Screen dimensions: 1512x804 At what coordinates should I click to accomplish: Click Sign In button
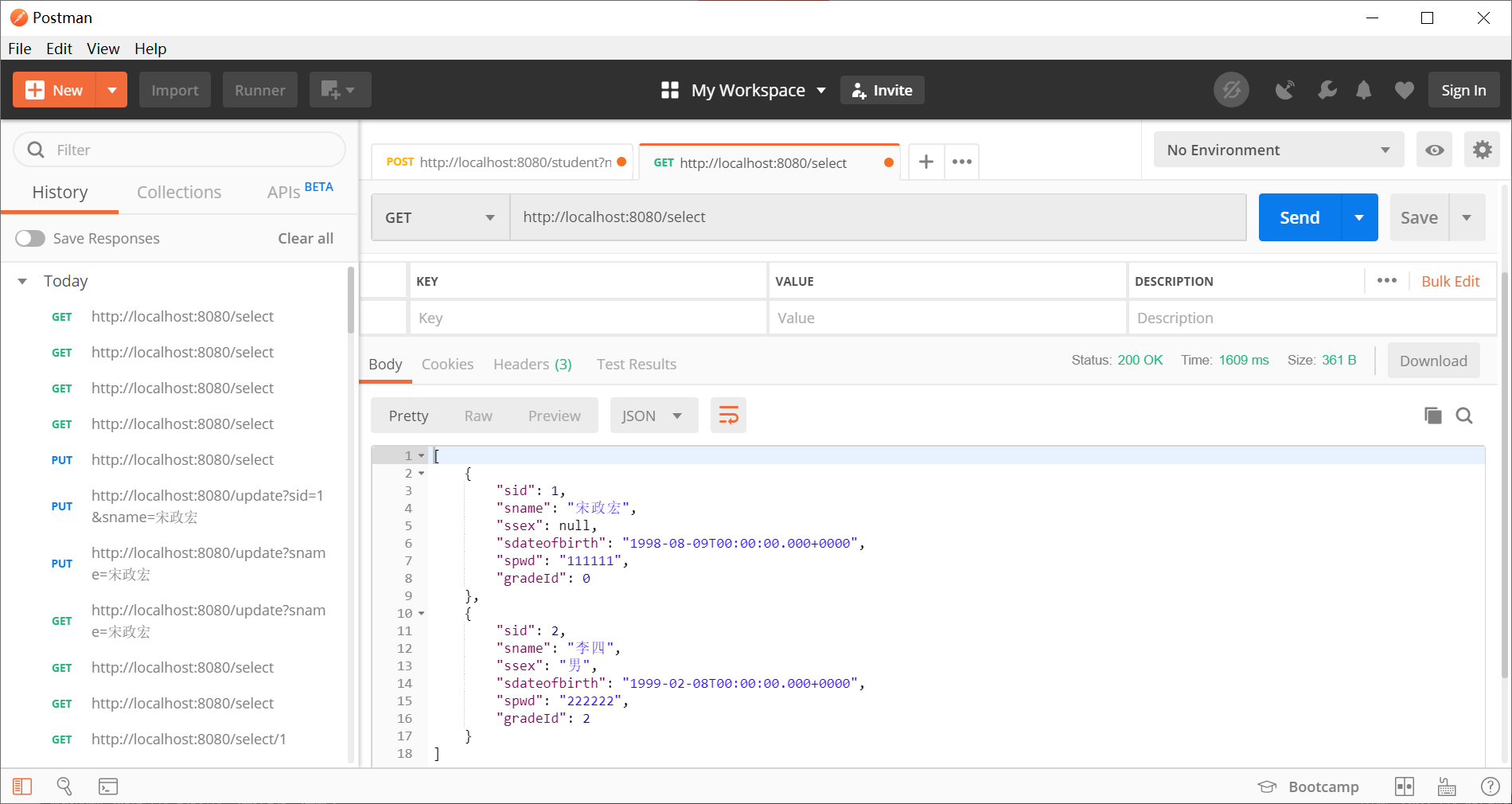1463,90
